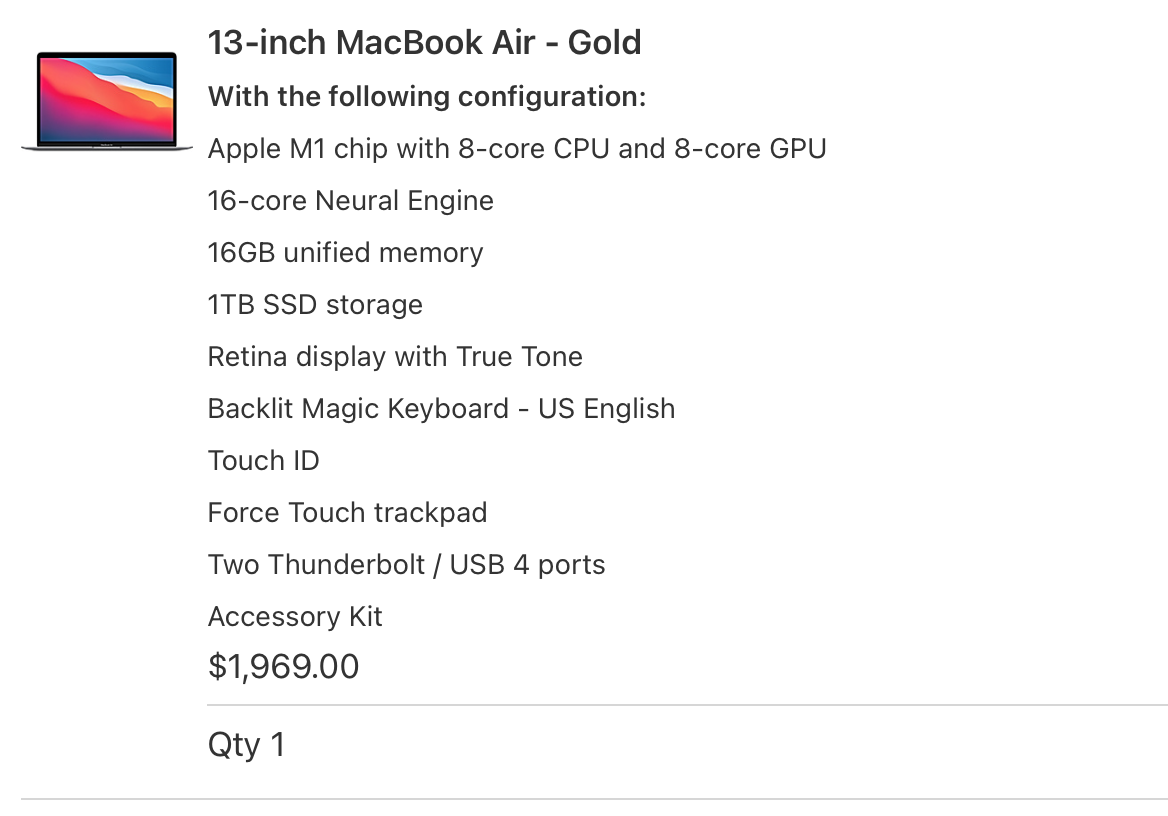Select the 1TB SSD storage line
1168x816 pixels.
(x=315, y=305)
